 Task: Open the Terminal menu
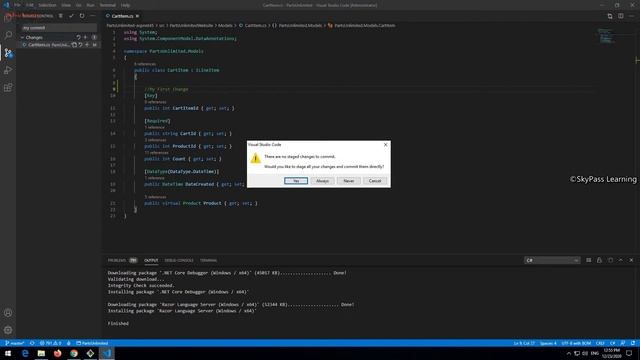pos(108,5)
